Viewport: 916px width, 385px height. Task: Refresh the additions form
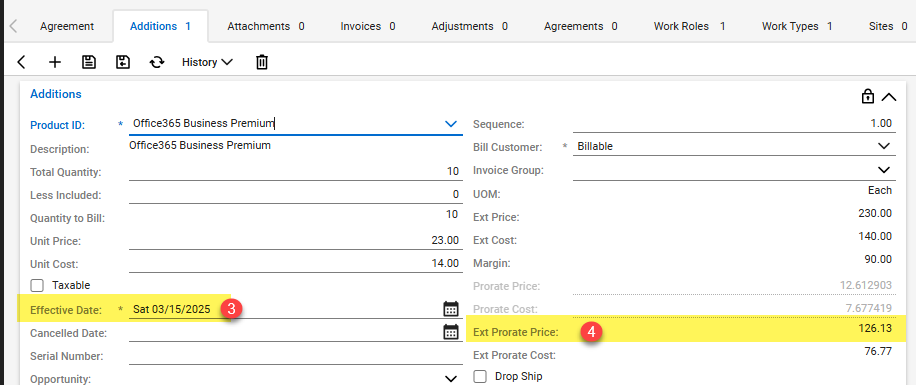click(157, 62)
